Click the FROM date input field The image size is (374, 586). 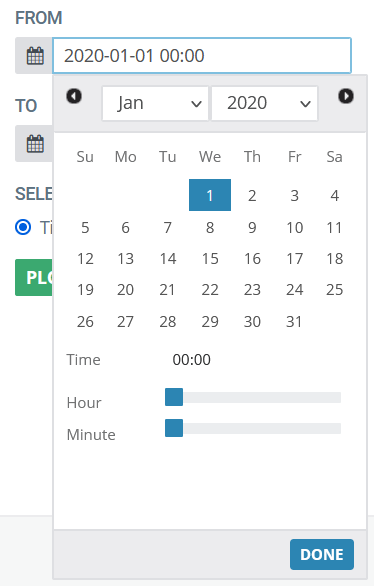(202, 55)
